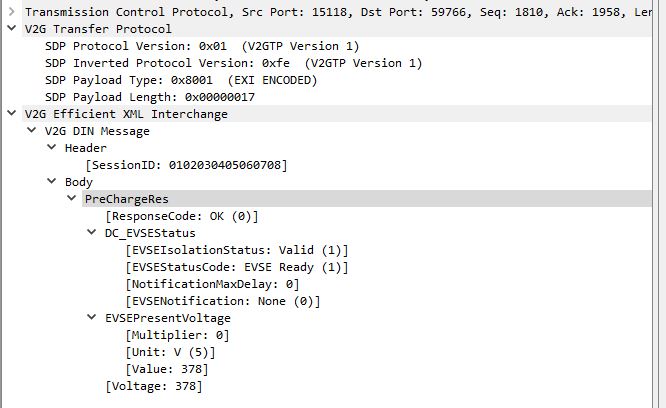Select EVSEIsolationStatus: Valid row
666x408 pixels.
[237, 250]
